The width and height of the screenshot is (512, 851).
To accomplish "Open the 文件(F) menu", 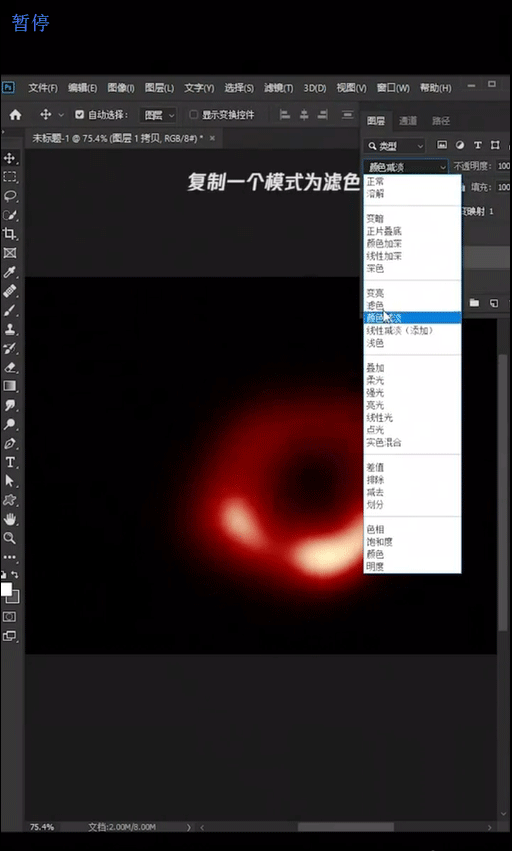I will [43, 88].
